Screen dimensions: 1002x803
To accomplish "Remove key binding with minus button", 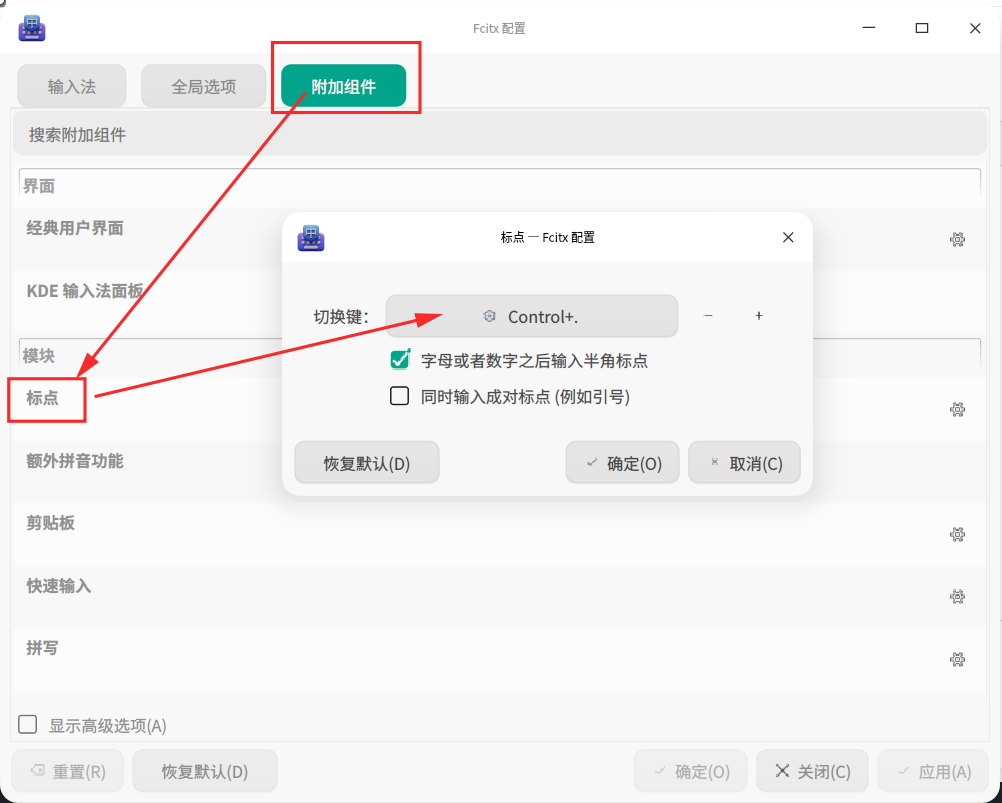I will point(708,316).
